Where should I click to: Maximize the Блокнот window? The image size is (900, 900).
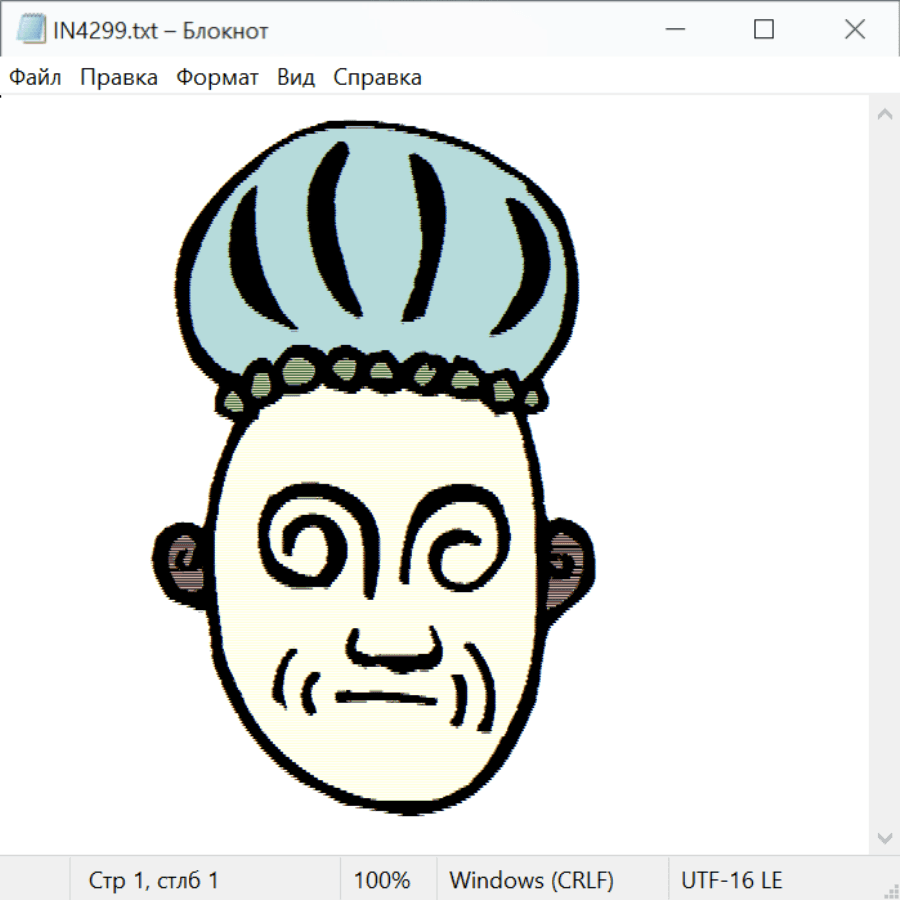[x=764, y=30]
